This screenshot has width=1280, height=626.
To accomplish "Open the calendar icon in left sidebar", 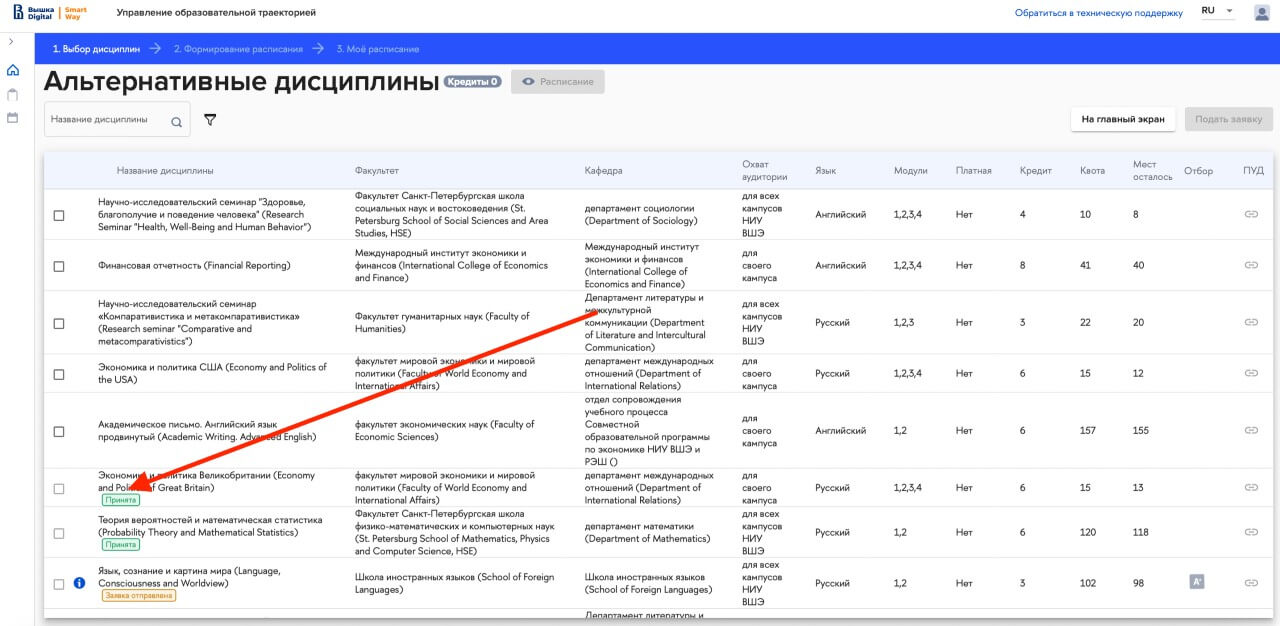I will pos(13,118).
